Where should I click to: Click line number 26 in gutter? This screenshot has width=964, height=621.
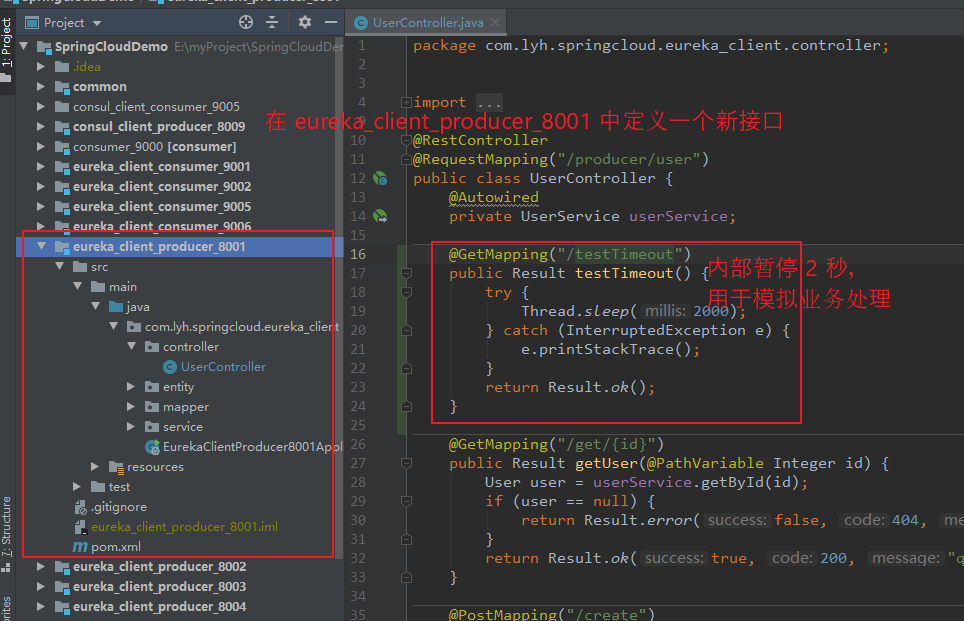click(x=358, y=444)
